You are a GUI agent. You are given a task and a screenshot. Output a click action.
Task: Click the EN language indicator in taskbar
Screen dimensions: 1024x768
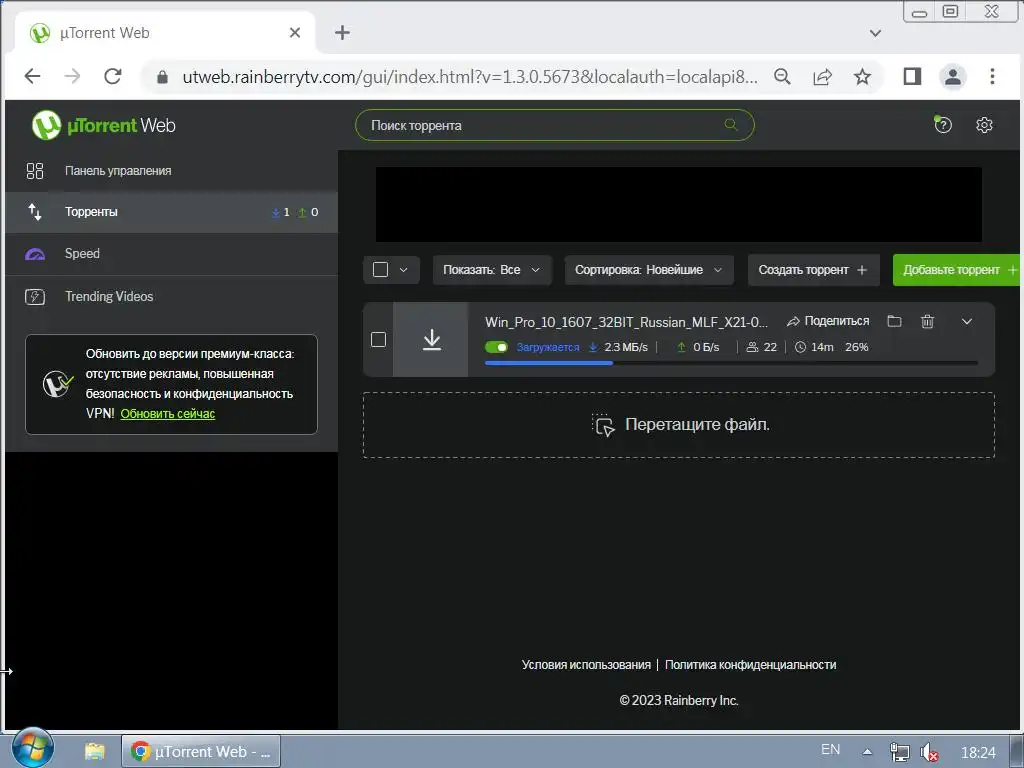(x=830, y=749)
